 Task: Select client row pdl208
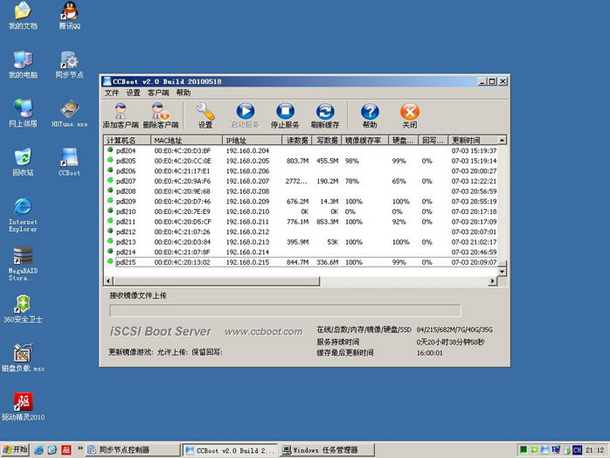coord(302,191)
